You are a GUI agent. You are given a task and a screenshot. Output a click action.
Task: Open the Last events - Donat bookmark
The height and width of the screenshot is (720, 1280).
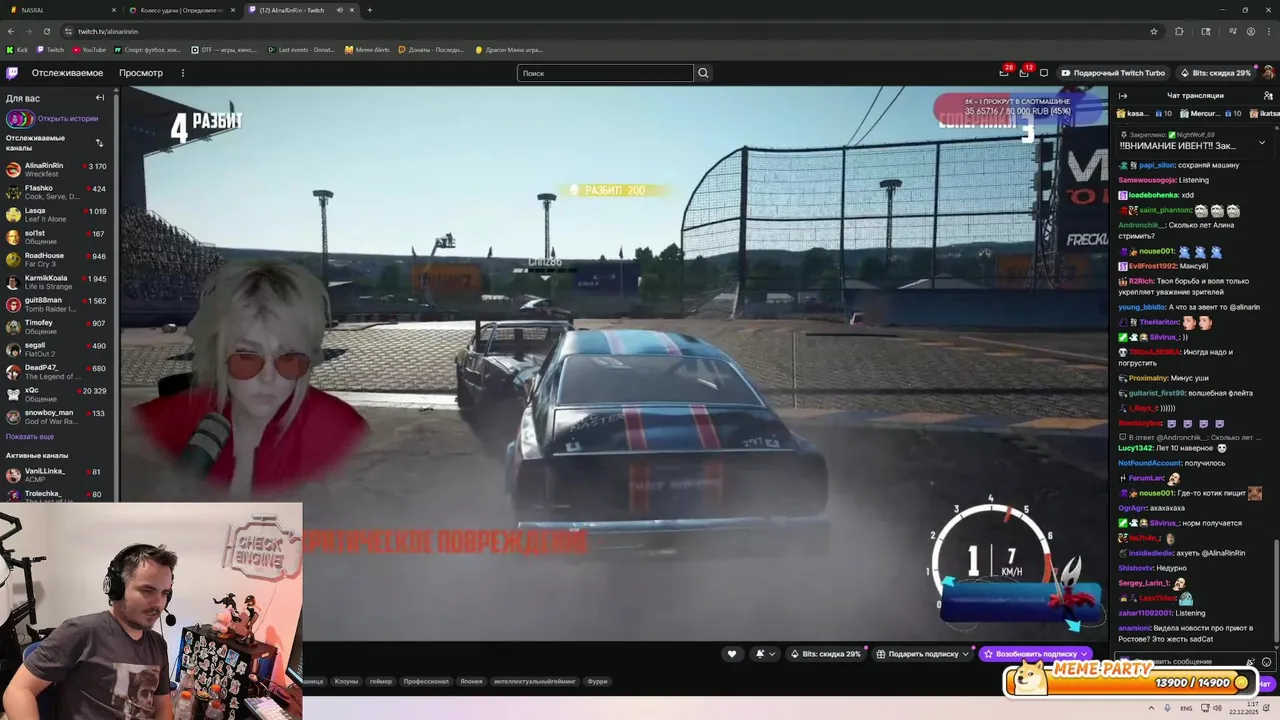click(x=301, y=50)
